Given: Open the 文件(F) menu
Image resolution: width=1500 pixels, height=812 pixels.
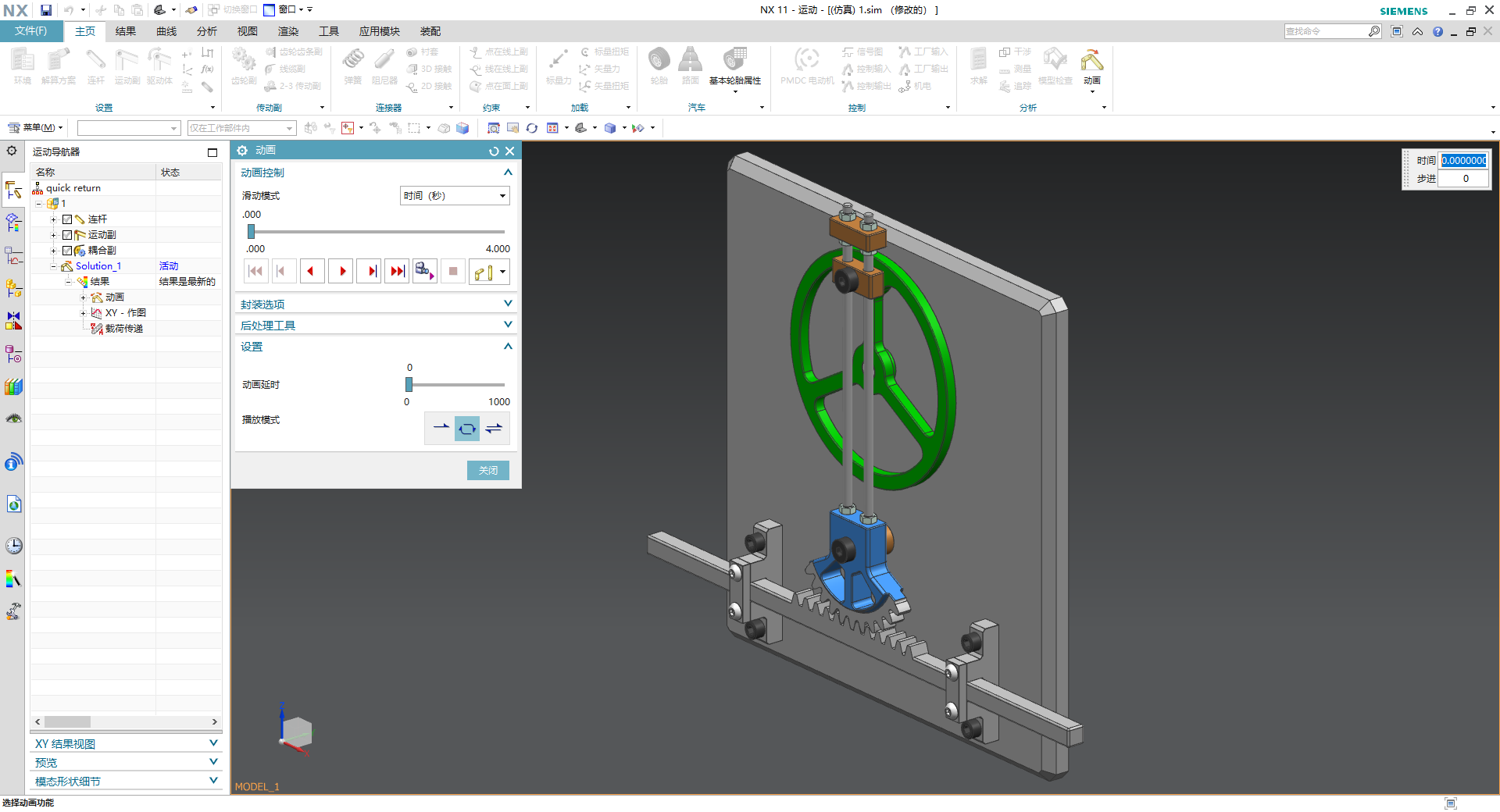Looking at the screenshot, I should (31, 31).
